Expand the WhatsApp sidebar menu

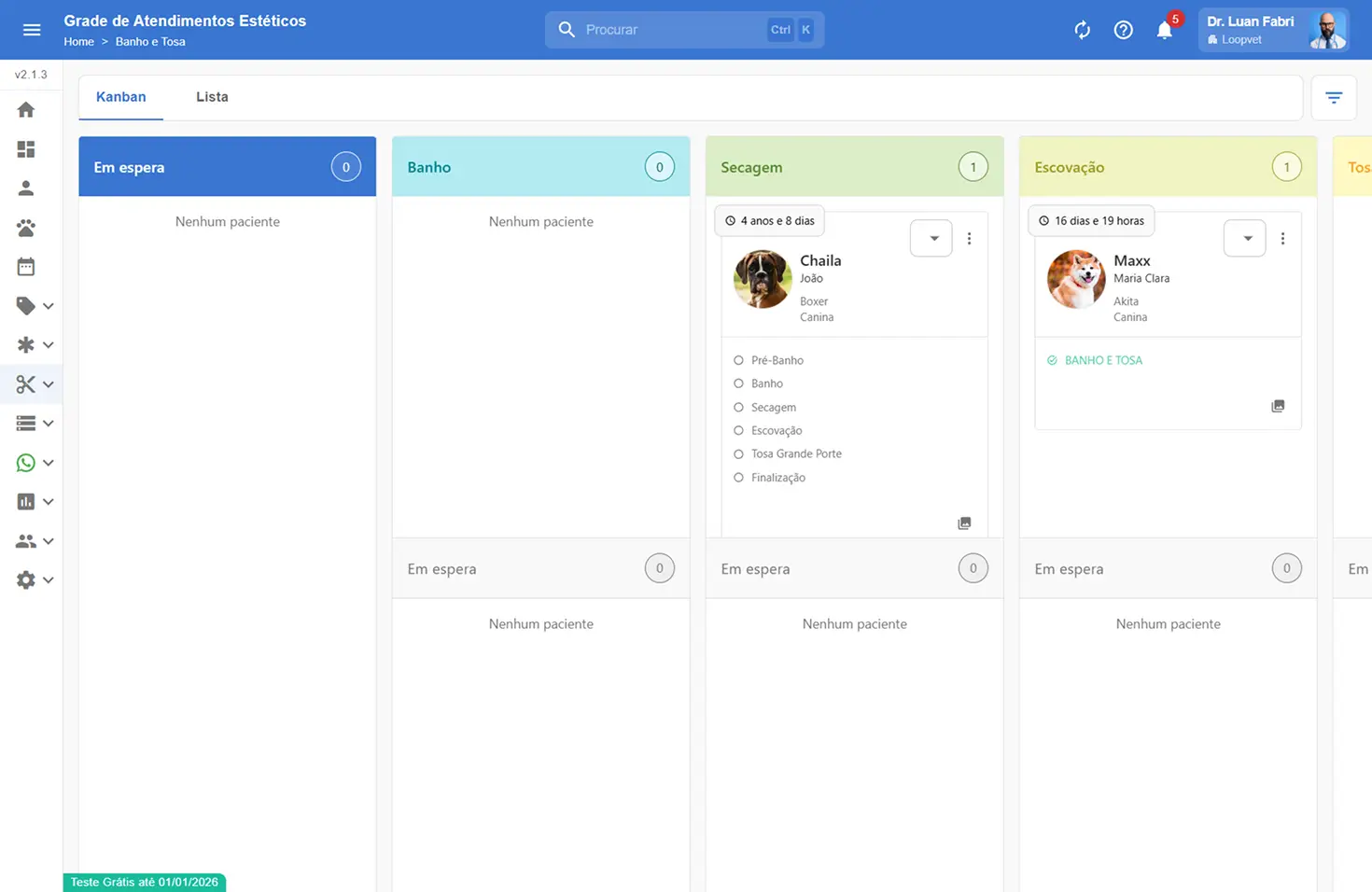[x=35, y=463]
